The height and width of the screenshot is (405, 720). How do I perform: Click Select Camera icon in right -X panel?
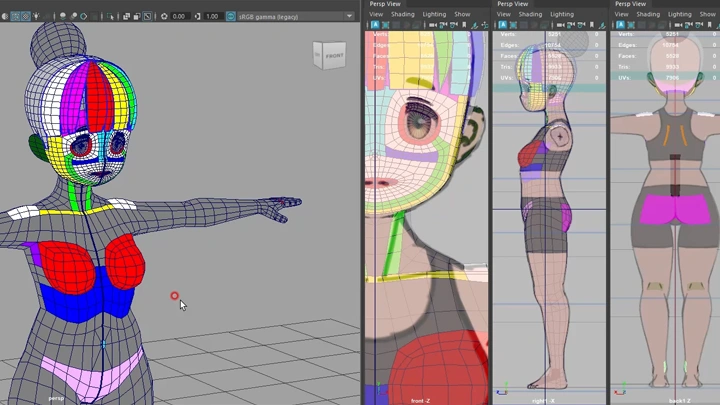560,25
